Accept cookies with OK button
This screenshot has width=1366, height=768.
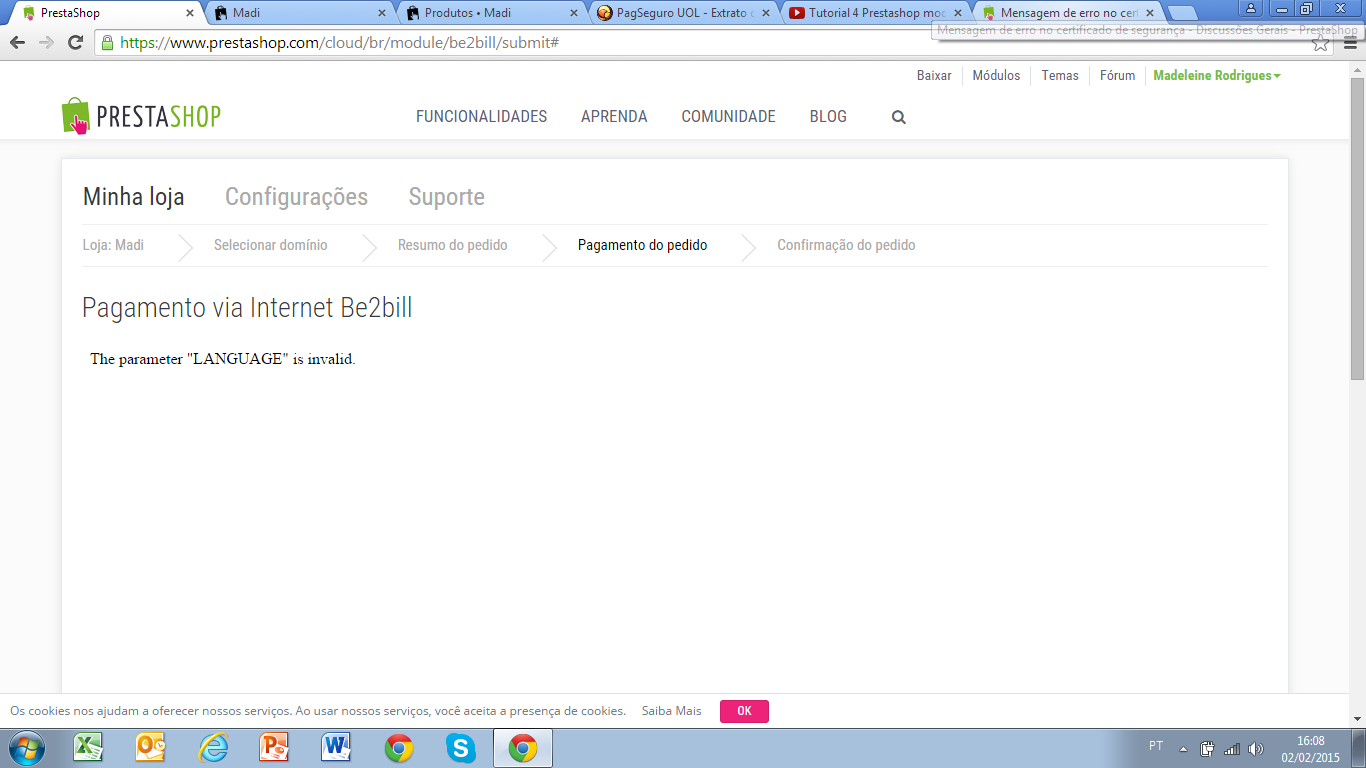coord(744,711)
